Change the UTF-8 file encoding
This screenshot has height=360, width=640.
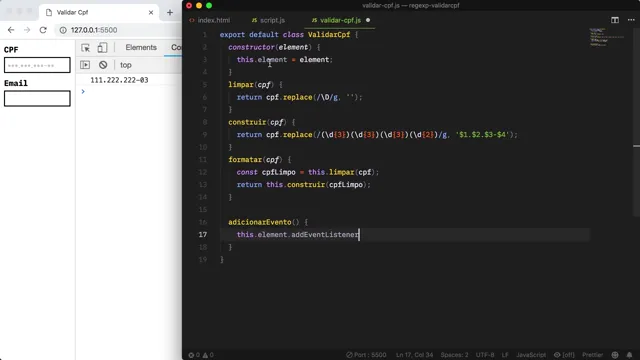click(485, 355)
